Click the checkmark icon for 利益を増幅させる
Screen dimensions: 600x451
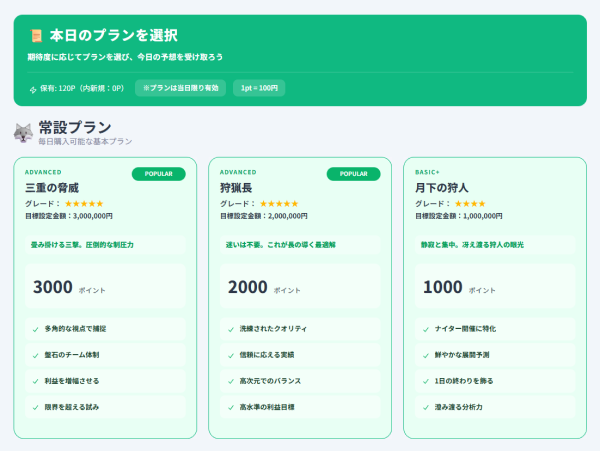click(36, 381)
